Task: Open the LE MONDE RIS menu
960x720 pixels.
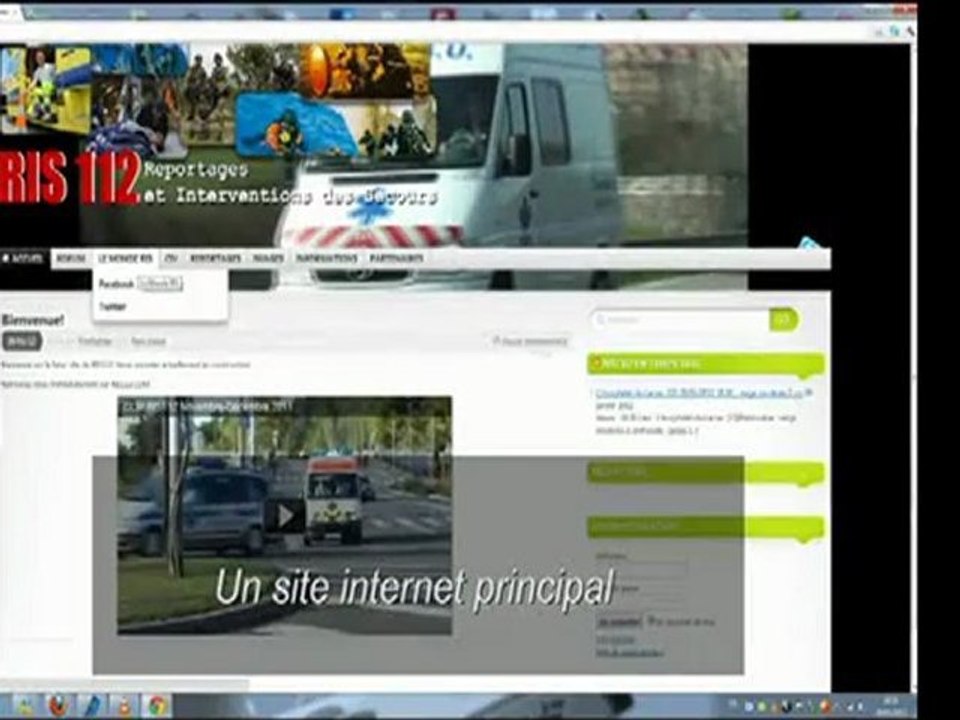Action: [126, 259]
